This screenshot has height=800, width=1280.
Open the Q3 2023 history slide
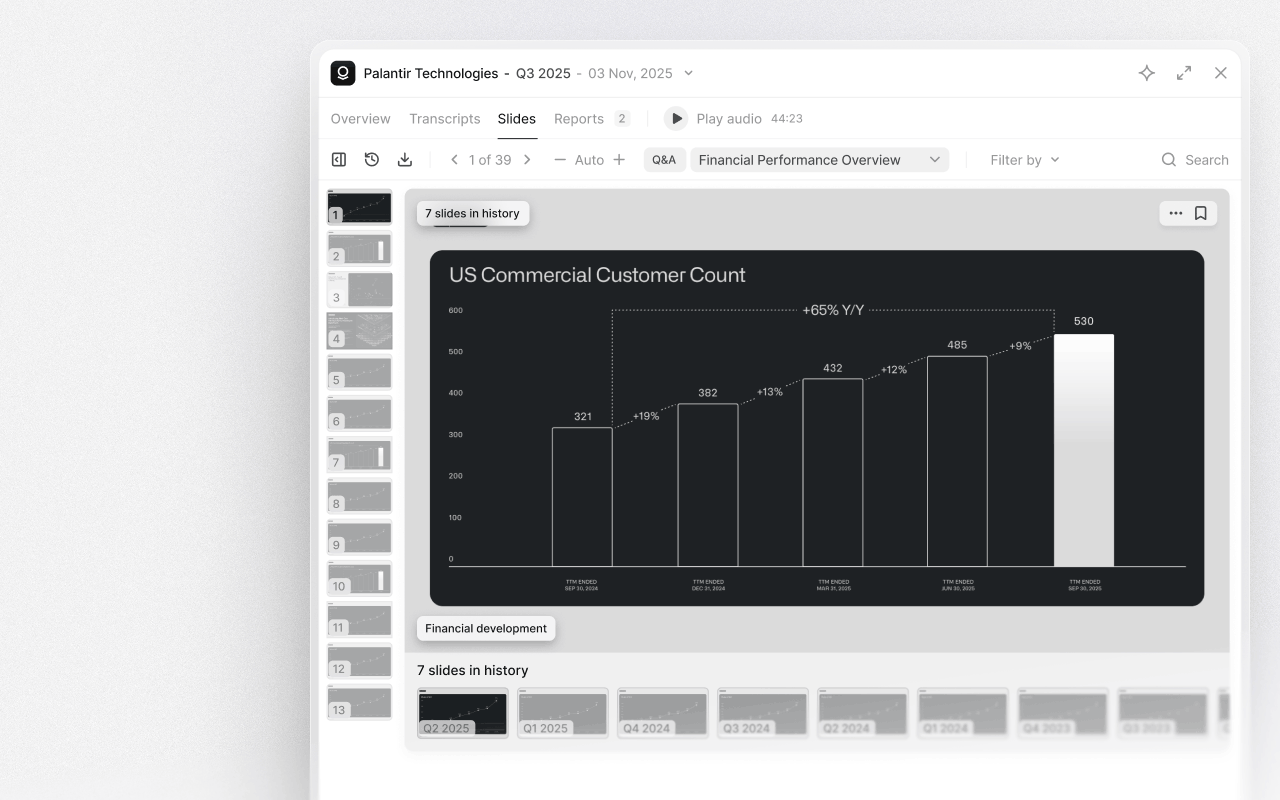click(1163, 713)
